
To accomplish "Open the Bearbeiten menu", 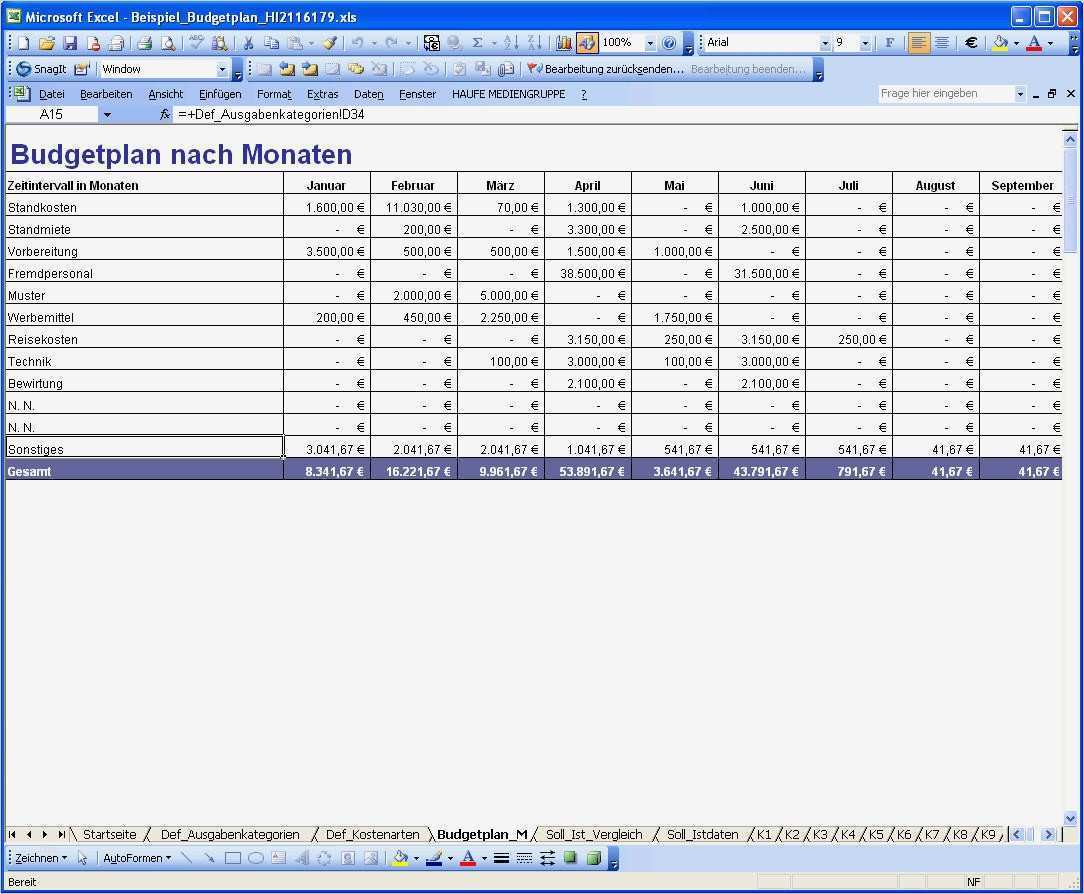I will pos(106,94).
